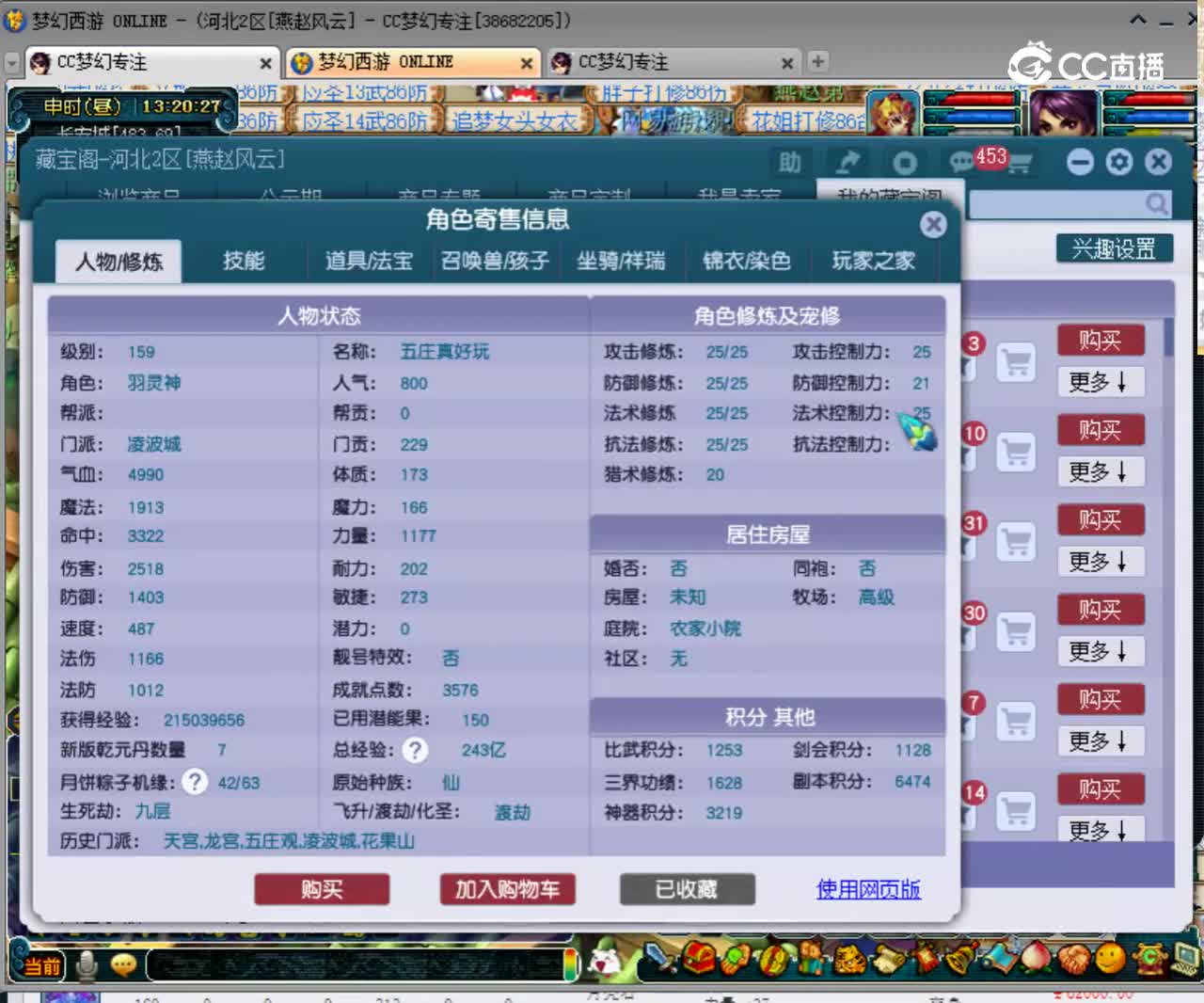
Task: Click the share arrow icon in 藏宝阁 header
Action: [848, 163]
